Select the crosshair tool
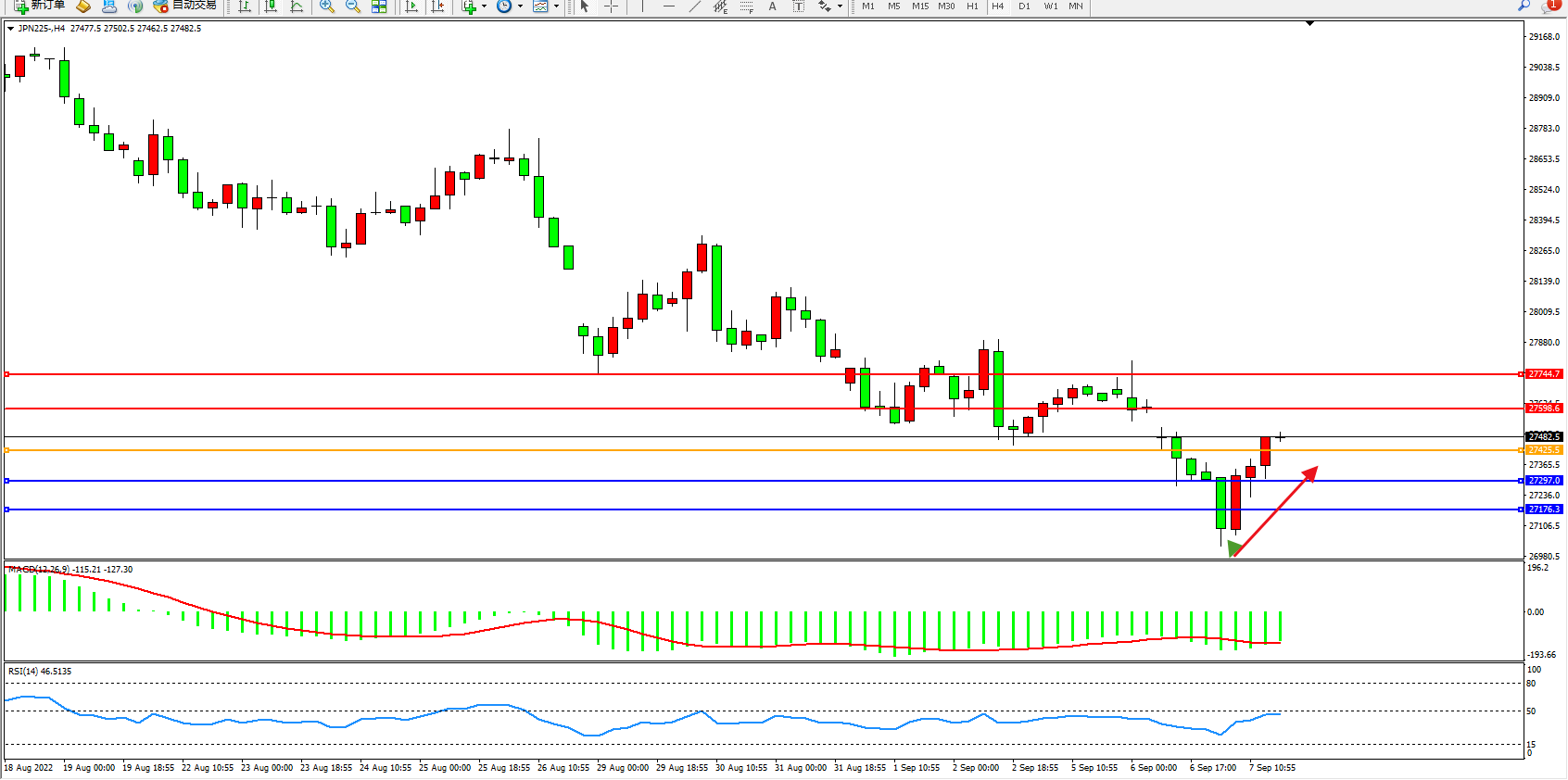 (612, 6)
